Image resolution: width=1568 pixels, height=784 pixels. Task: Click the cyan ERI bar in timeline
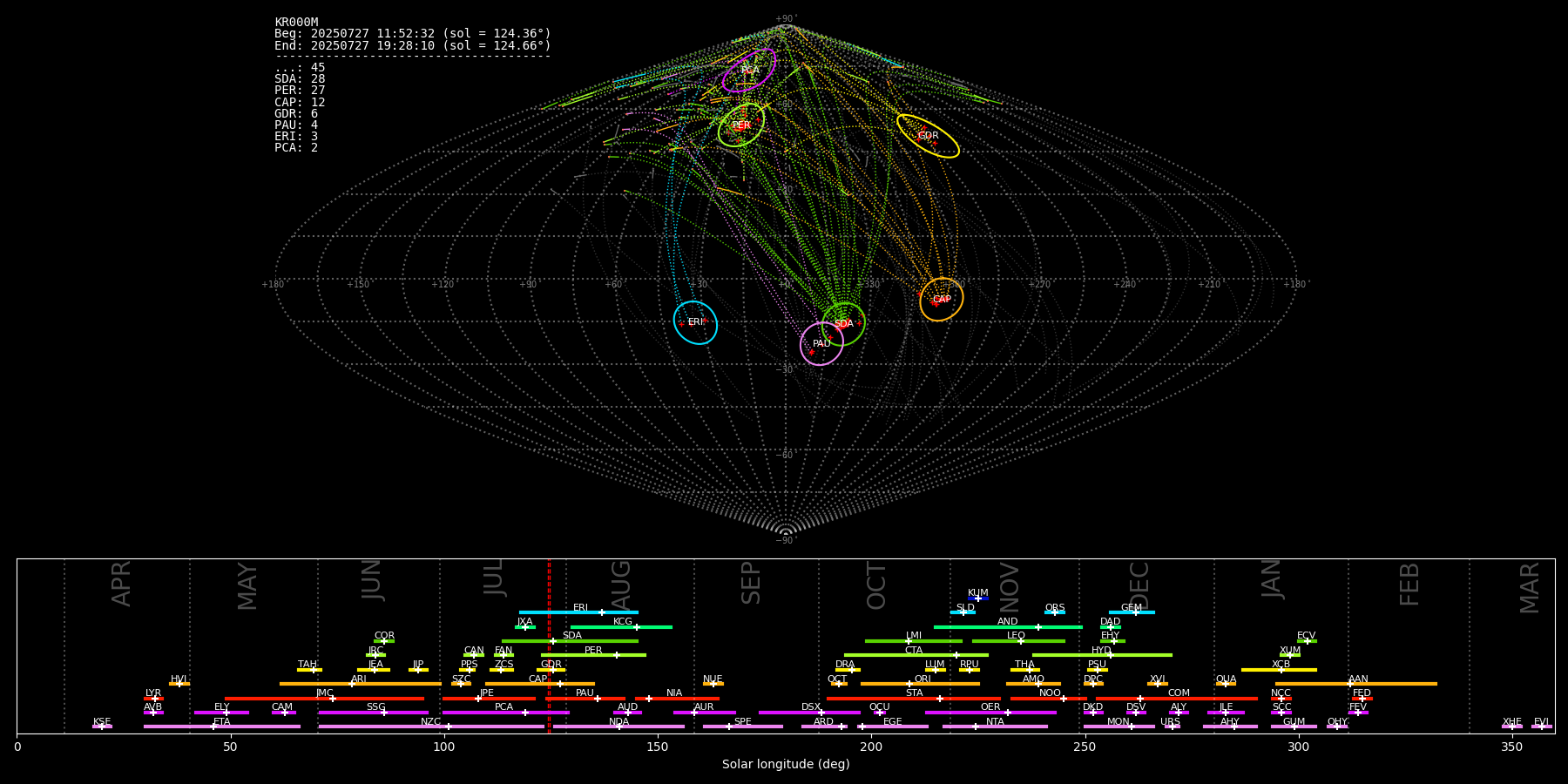tap(578, 612)
